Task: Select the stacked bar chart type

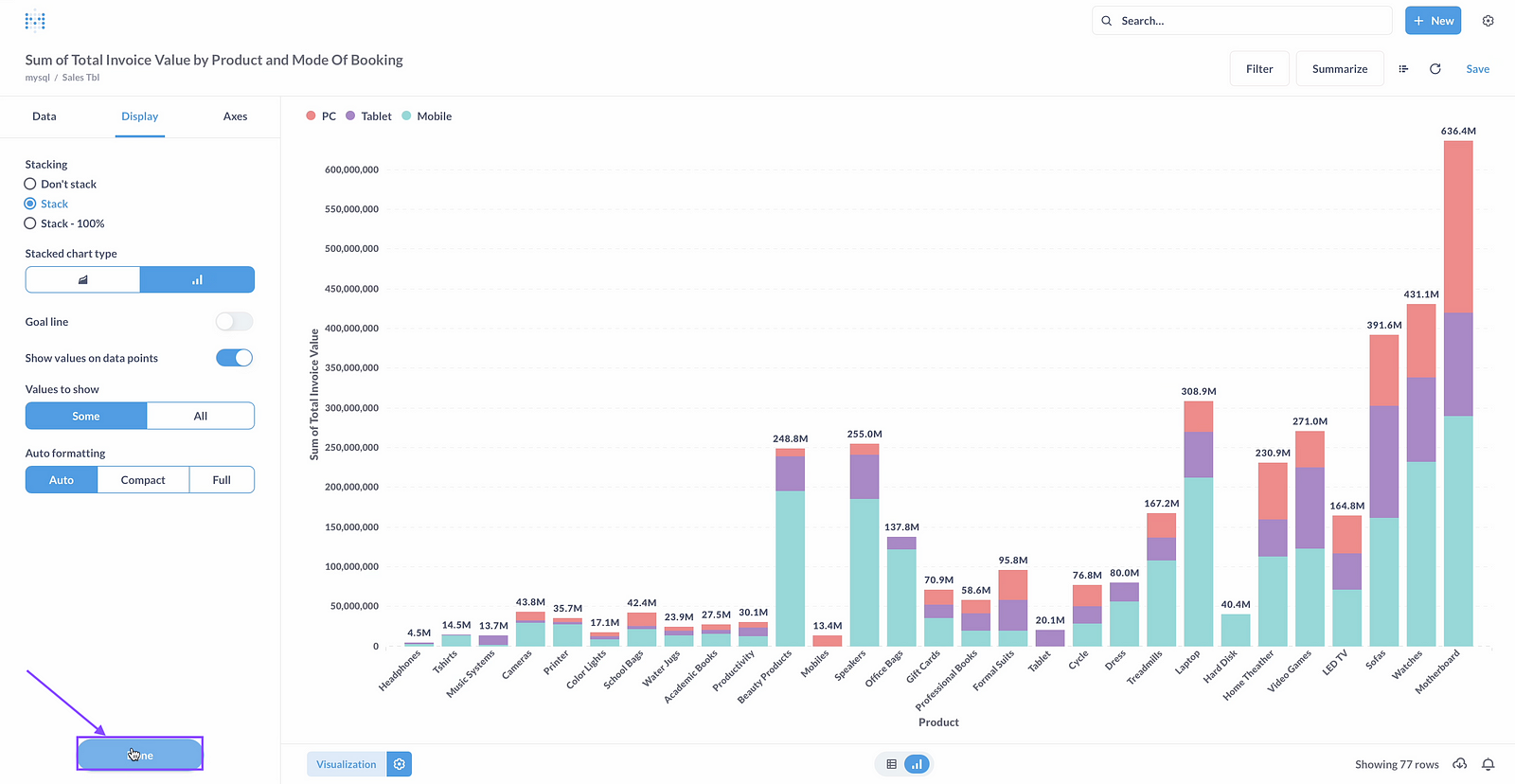Action: [x=197, y=280]
